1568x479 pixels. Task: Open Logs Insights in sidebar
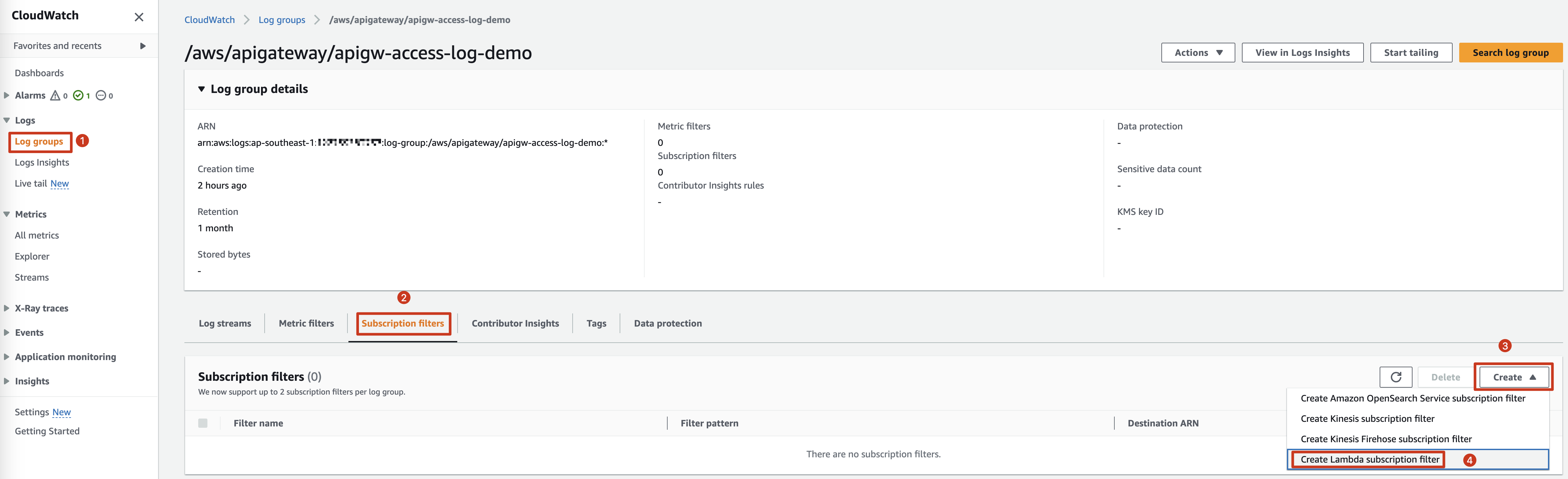42,163
